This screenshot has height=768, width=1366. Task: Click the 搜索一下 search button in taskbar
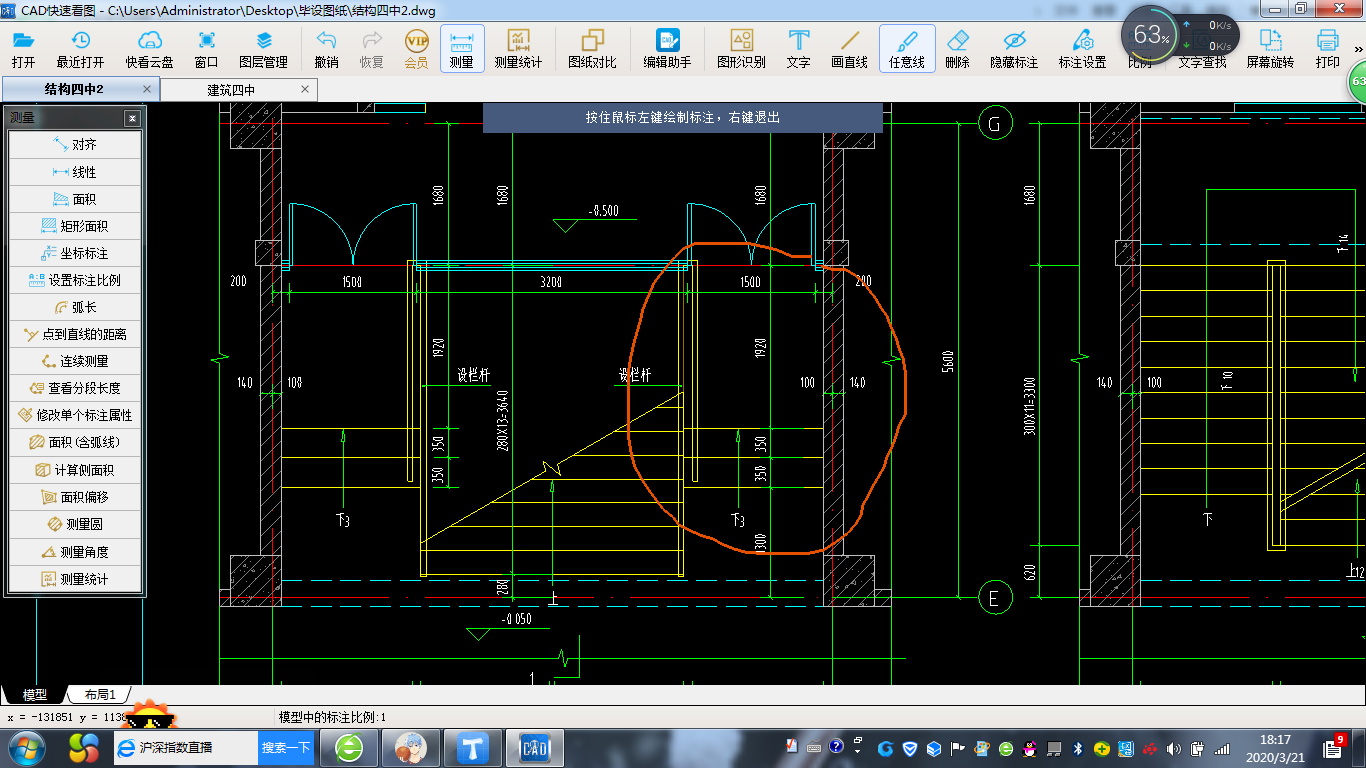(x=286, y=747)
